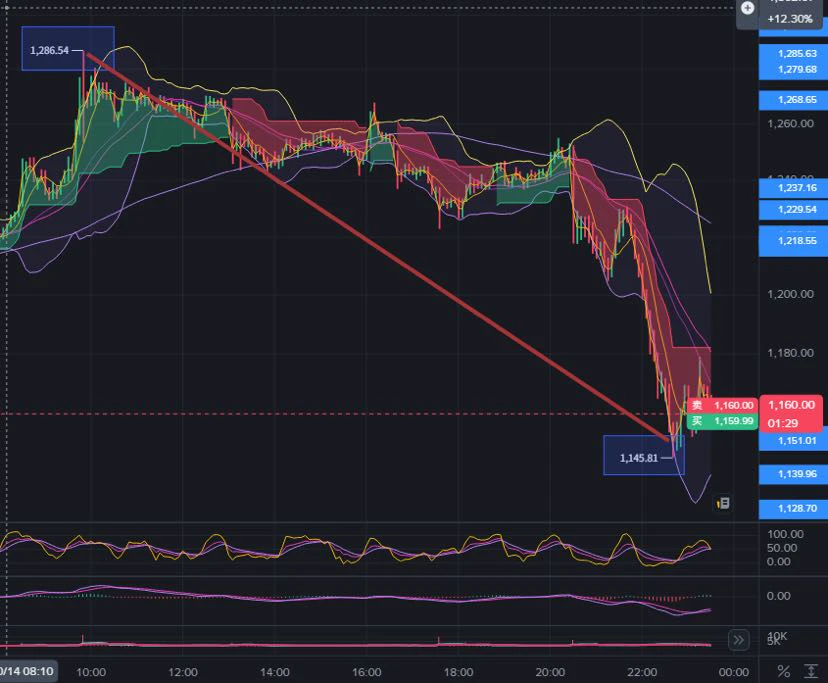Select the 1,229.54 price level label
Image resolution: width=828 pixels, height=683 pixels.
pos(793,209)
